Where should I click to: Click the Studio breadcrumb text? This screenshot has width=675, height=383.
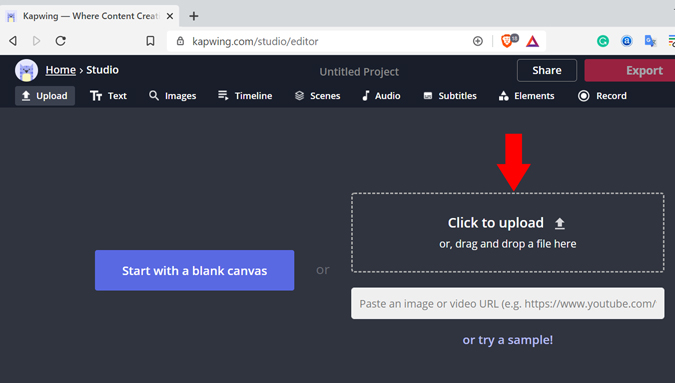pos(102,70)
